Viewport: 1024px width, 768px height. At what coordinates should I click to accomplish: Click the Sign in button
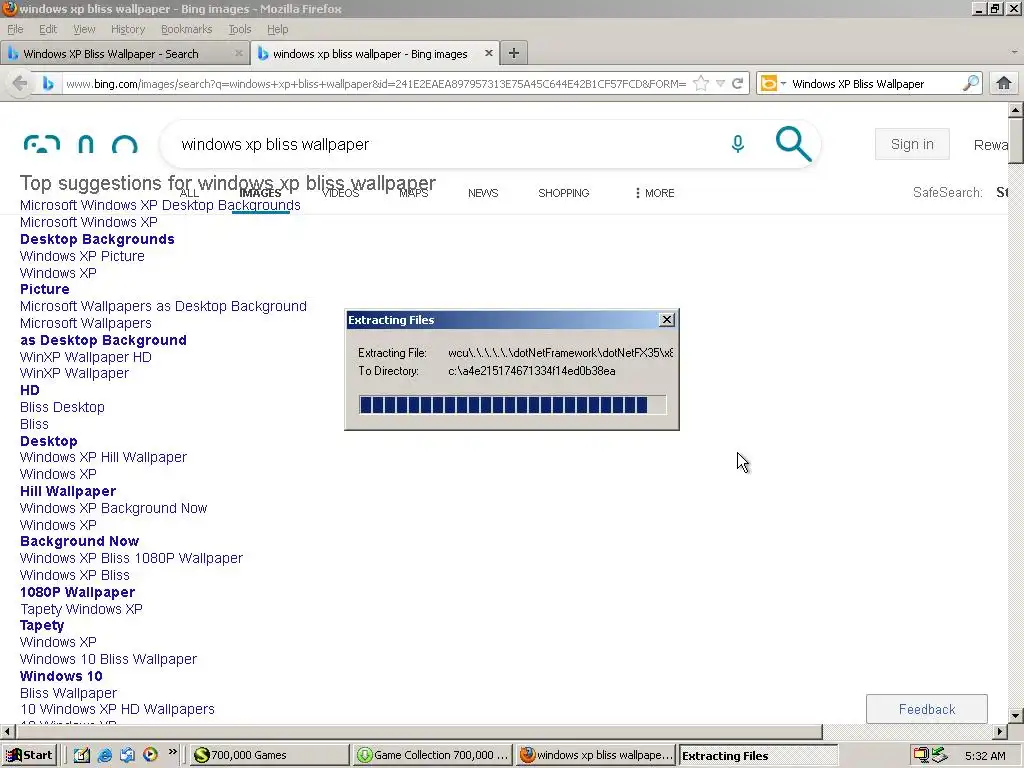pos(912,144)
